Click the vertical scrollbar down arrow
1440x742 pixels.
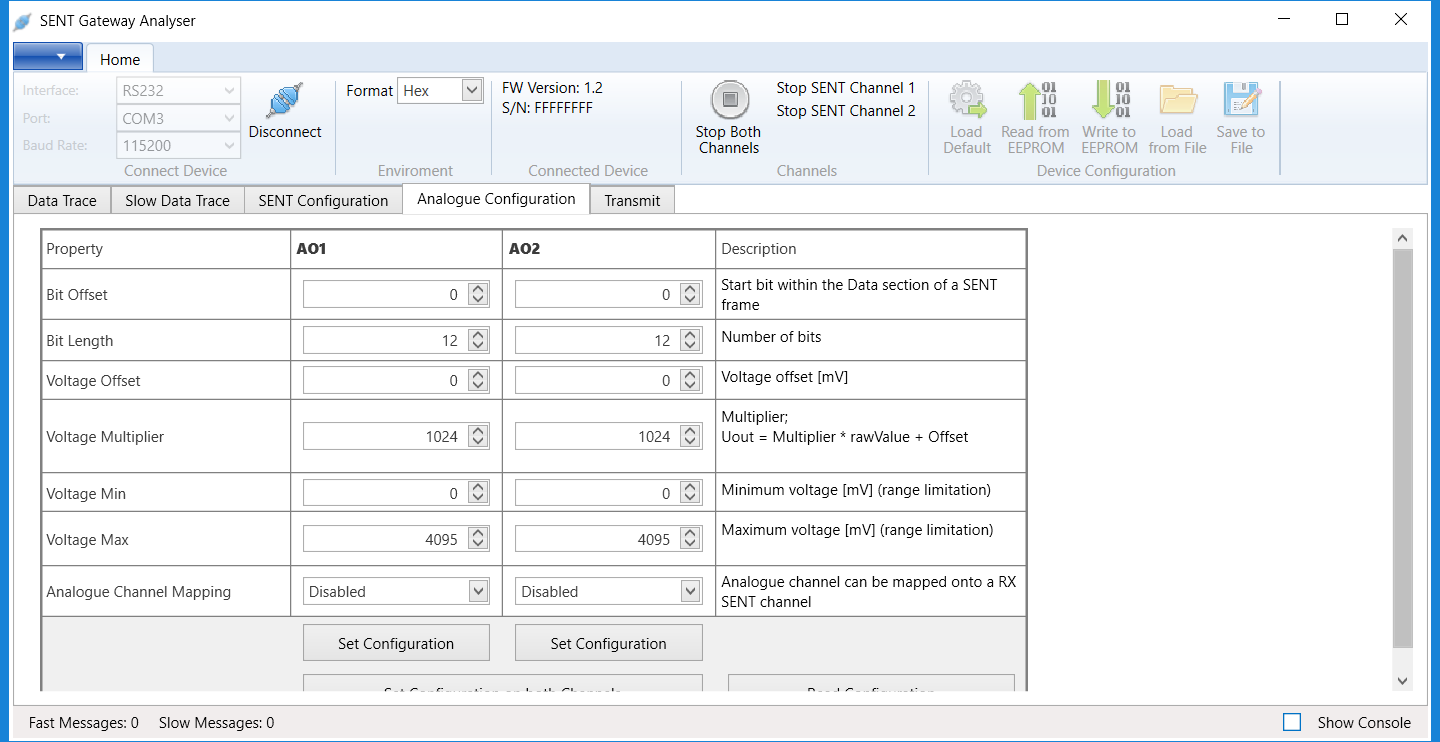click(x=1402, y=680)
